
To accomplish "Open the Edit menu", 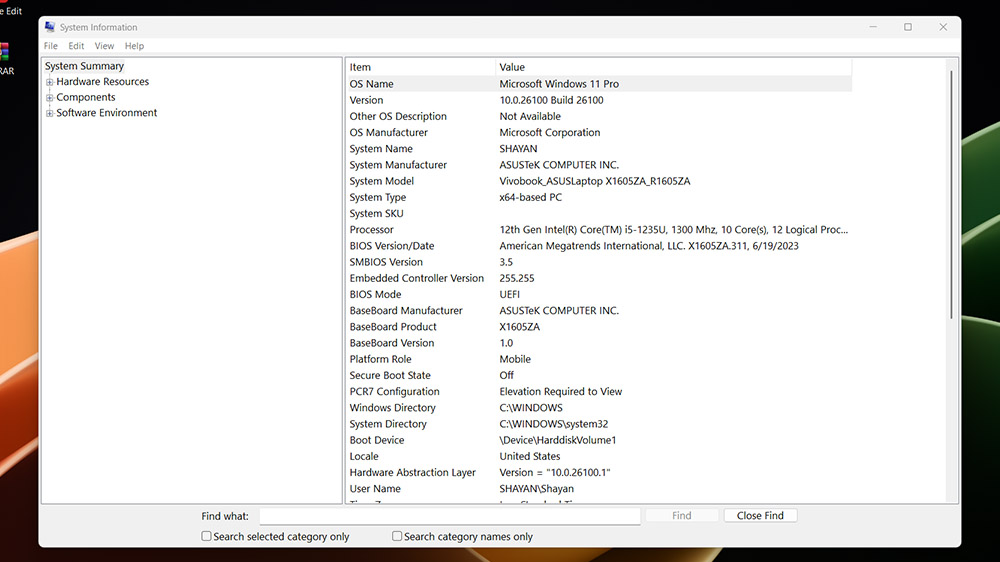I will click(76, 46).
